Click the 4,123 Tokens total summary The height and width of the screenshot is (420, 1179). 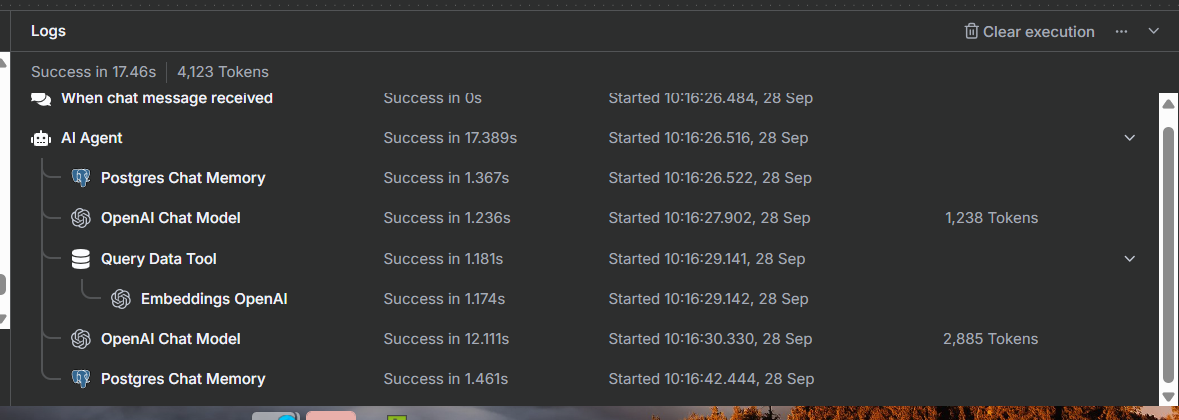click(x=223, y=72)
